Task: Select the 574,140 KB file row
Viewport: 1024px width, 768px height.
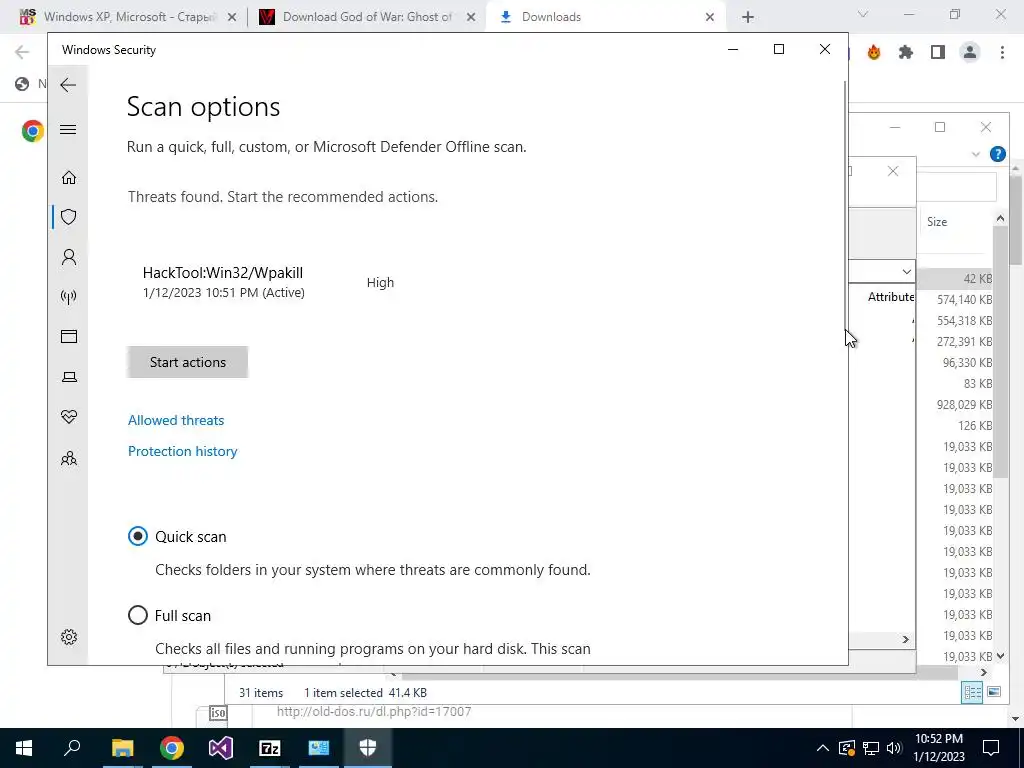Action: click(954, 300)
